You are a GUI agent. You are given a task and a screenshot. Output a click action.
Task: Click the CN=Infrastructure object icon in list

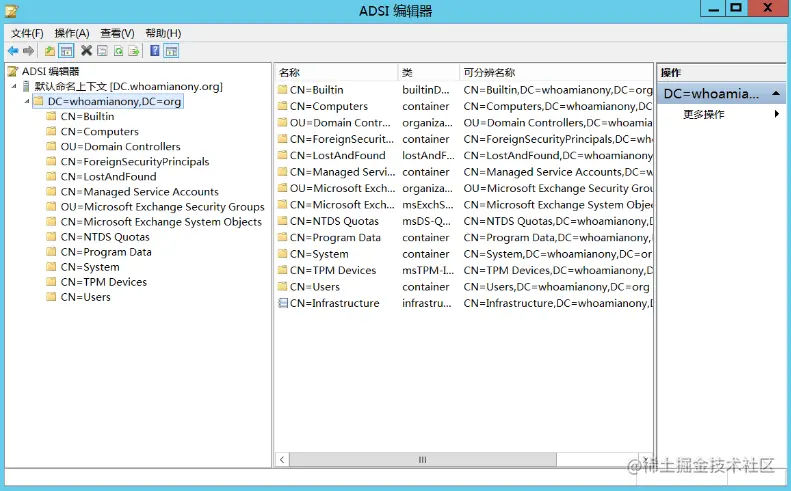[x=282, y=303]
